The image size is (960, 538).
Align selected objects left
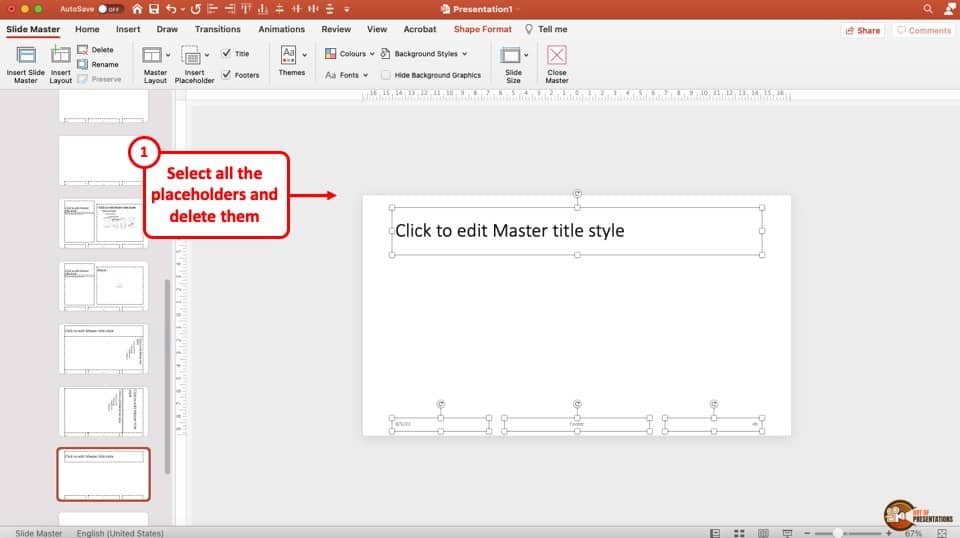click(x=212, y=9)
